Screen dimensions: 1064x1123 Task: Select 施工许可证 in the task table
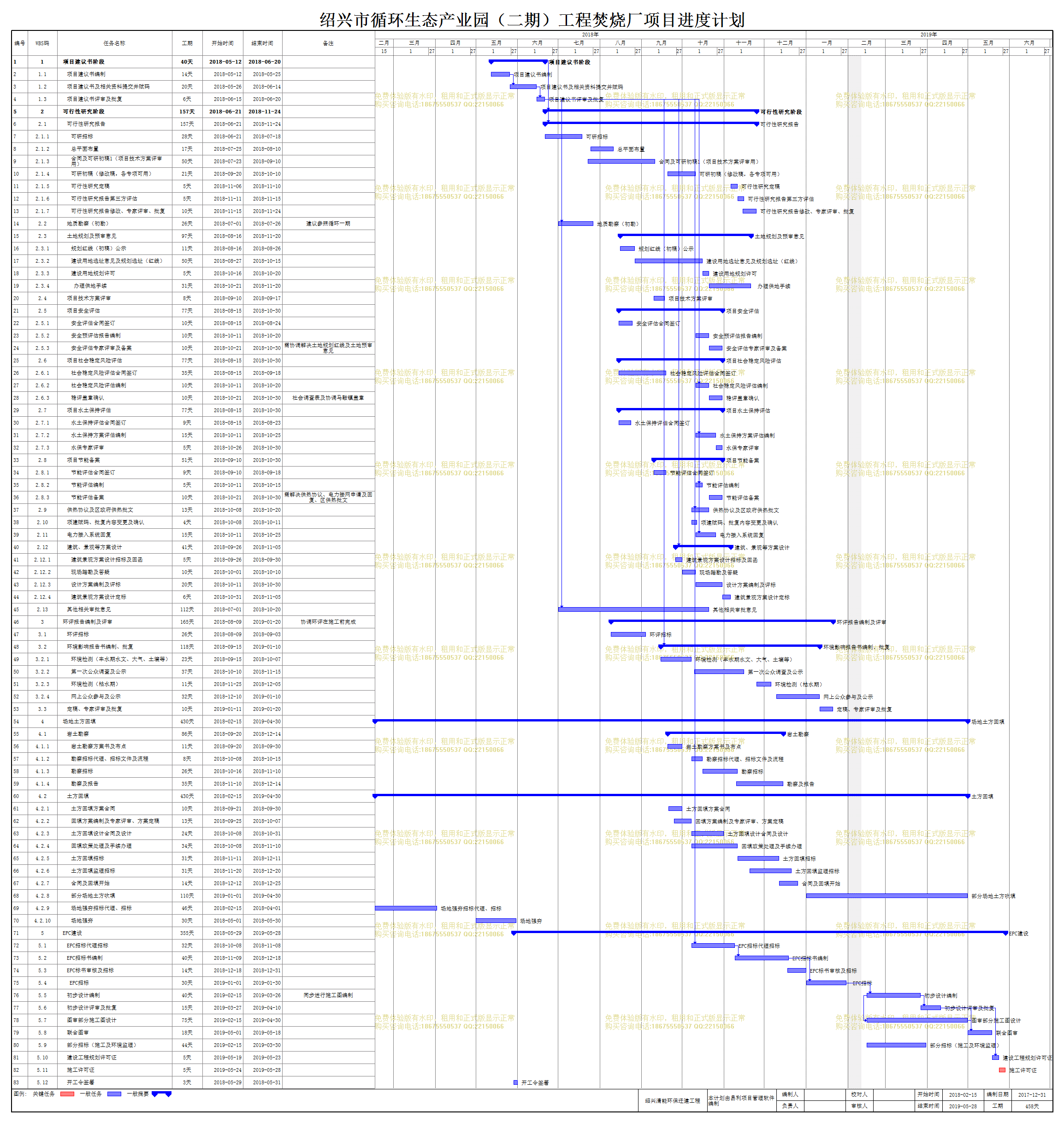[81, 1070]
